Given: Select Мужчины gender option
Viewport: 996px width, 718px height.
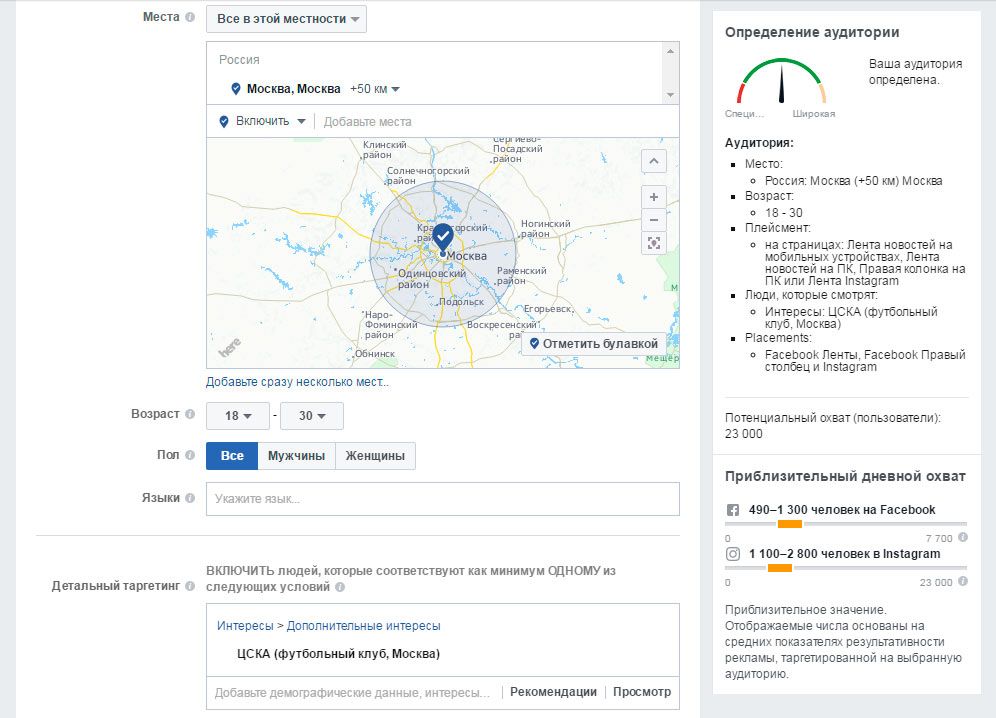Looking at the screenshot, I should click(x=296, y=456).
